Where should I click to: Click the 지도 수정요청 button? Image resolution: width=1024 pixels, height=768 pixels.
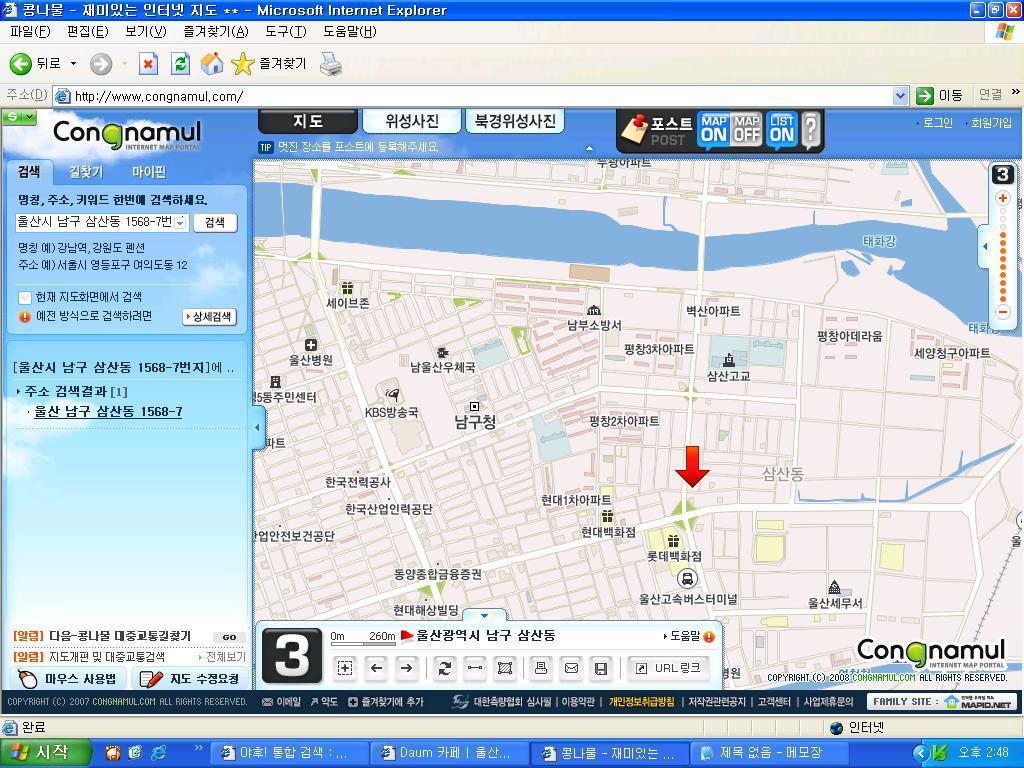[191, 679]
